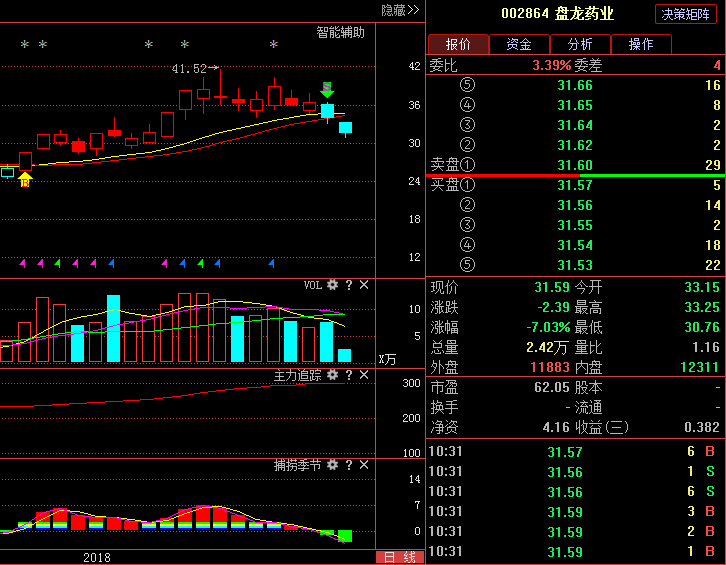Close the 主力追踪 indicator panel
The width and height of the screenshot is (726, 565).
pyautogui.click(x=364, y=375)
